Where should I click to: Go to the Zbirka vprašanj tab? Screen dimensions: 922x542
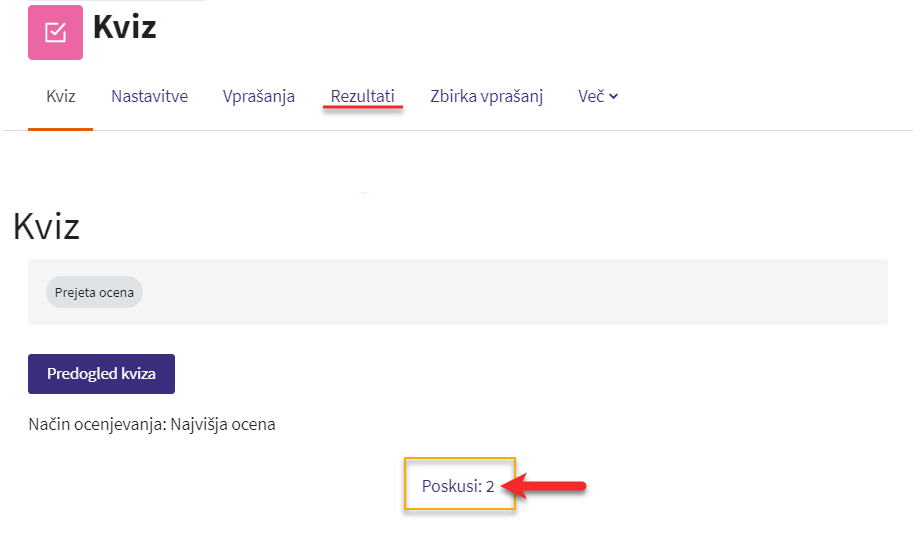tap(486, 96)
